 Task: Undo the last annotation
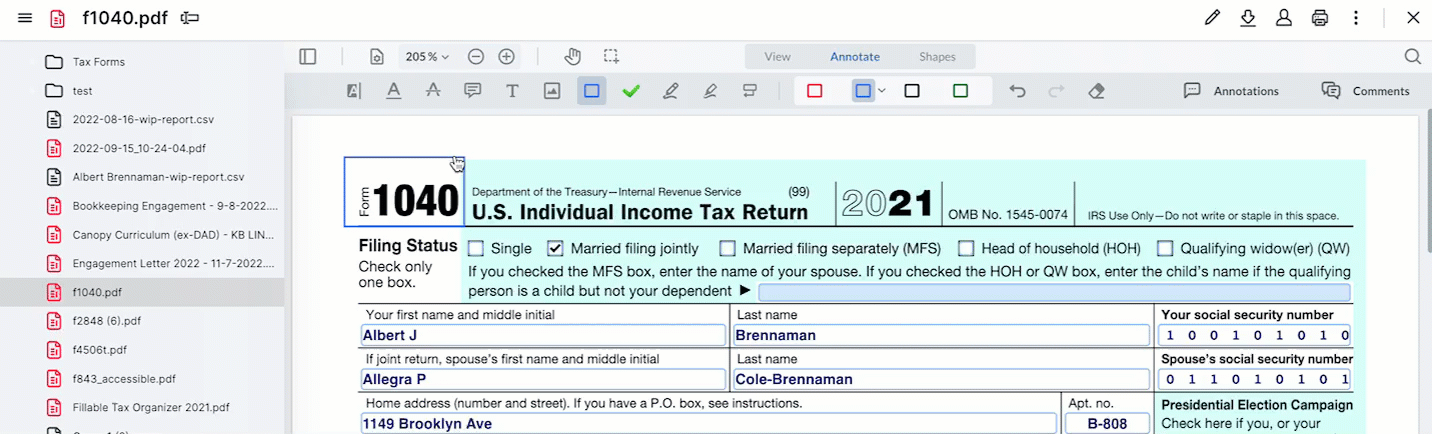(x=1017, y=91)
